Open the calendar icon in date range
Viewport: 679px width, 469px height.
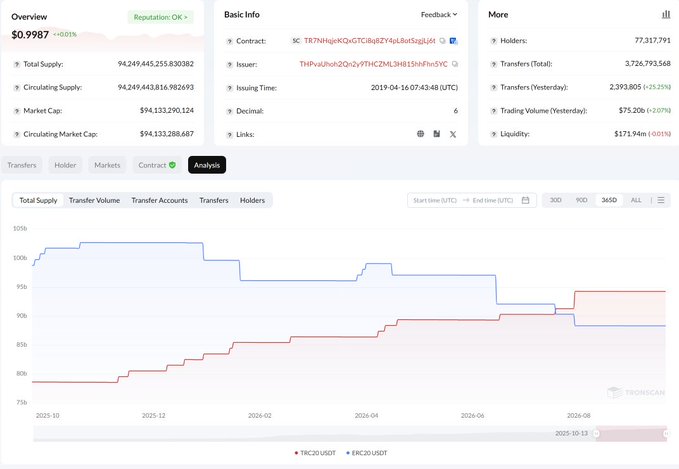point(525,200)
